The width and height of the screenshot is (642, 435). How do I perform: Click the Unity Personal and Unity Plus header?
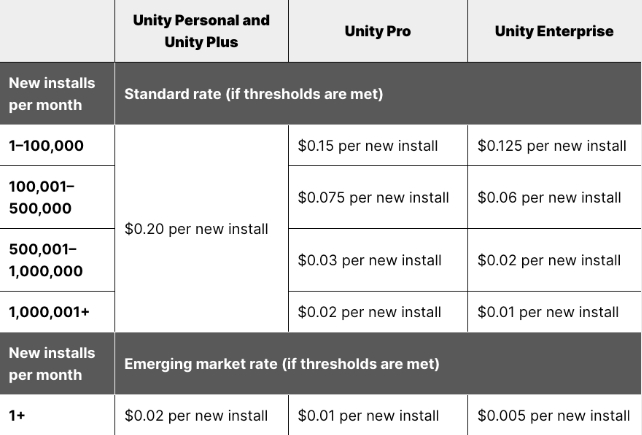[x=201, y=31]
